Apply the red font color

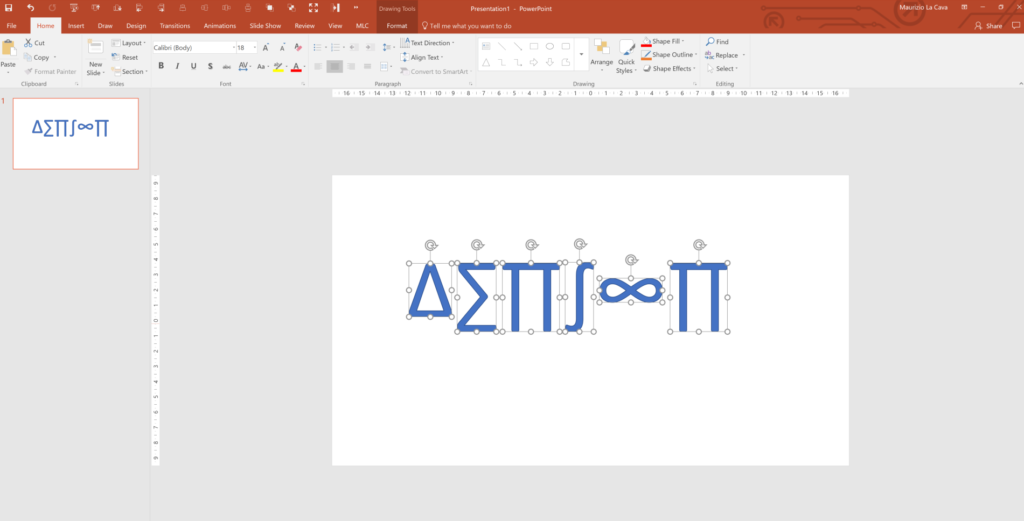pyautogui.click(x=296, y=66)
